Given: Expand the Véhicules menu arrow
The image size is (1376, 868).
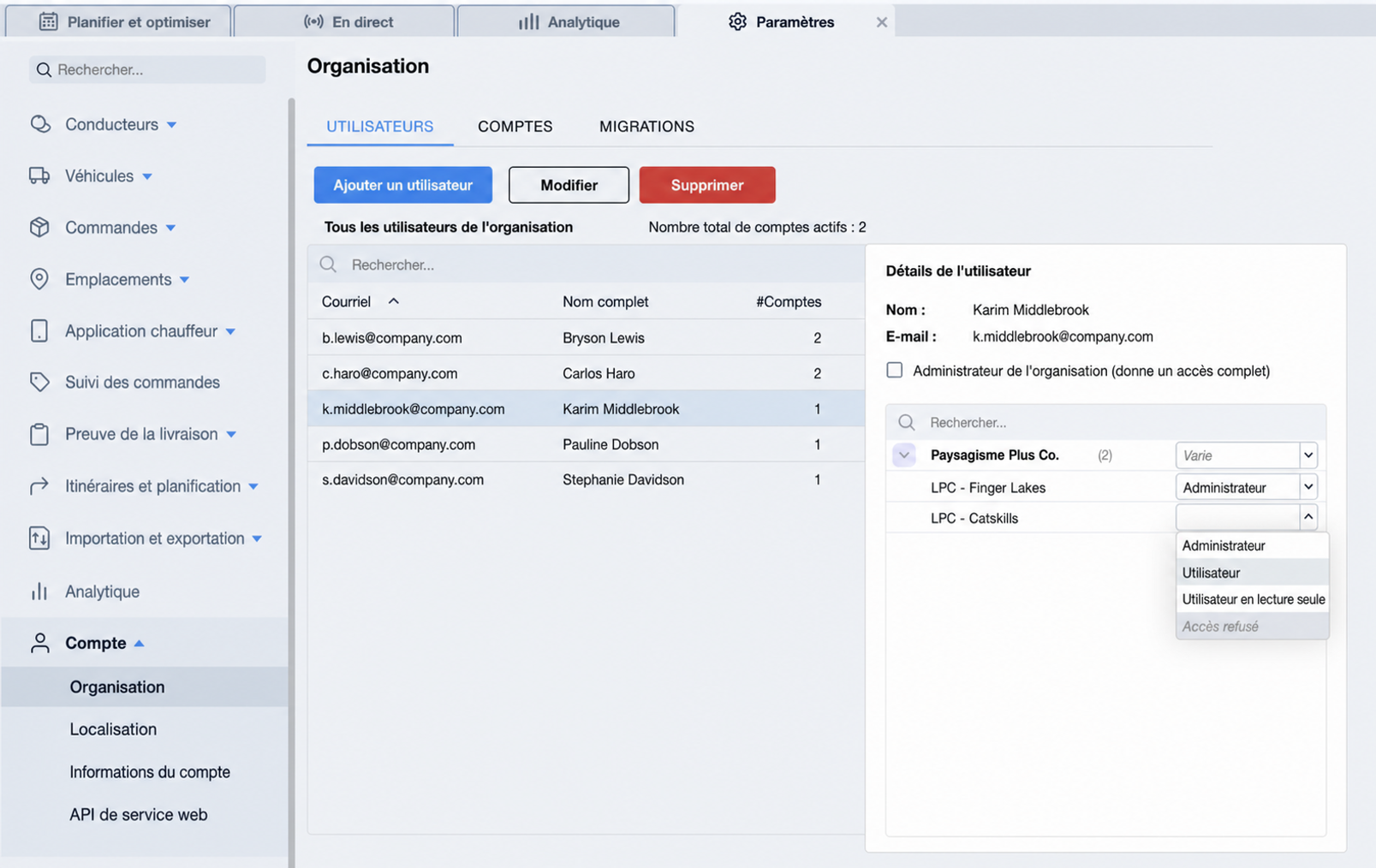Looking at the screenshot, I should point(147,176).
